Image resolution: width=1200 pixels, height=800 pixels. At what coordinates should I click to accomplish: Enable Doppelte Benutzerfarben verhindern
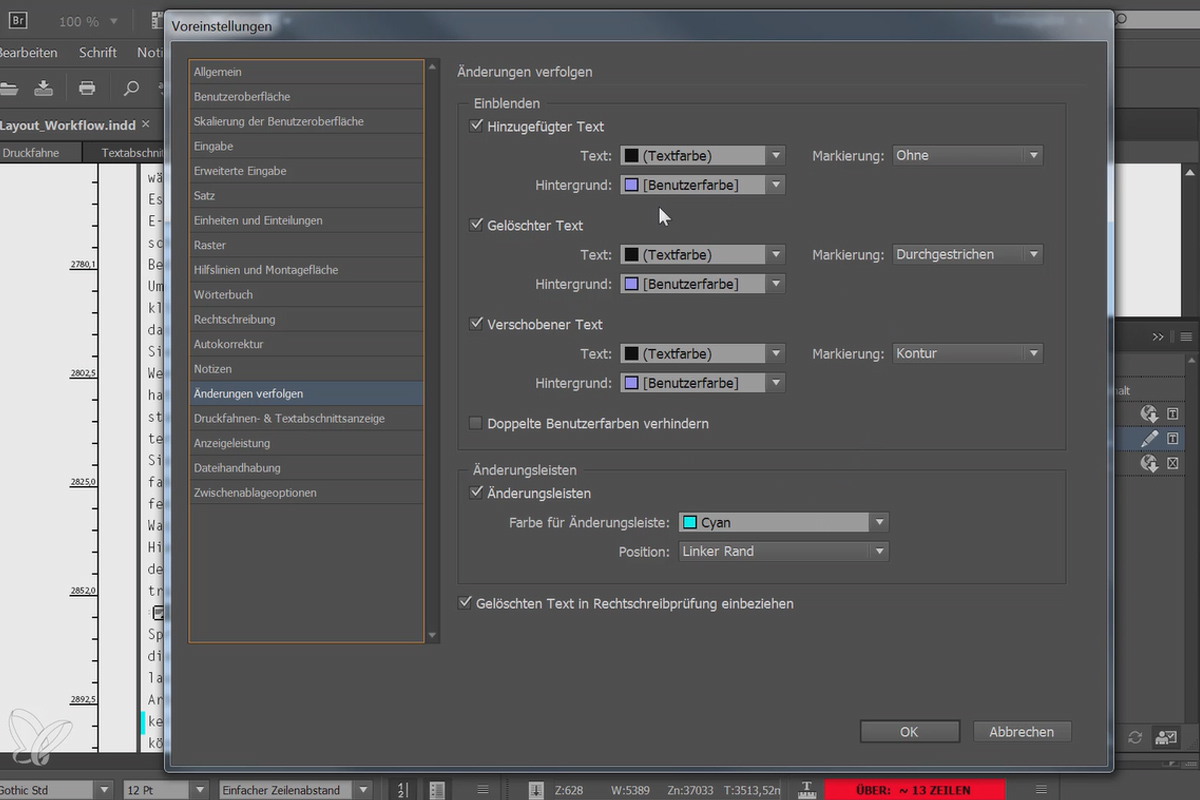coord(475,423)
